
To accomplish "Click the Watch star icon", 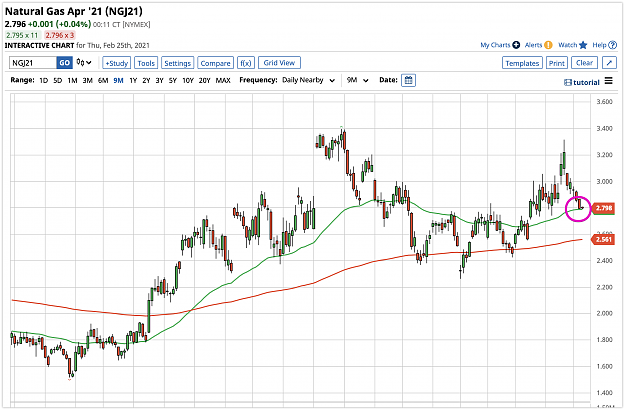I will click(x=583, y=45).
